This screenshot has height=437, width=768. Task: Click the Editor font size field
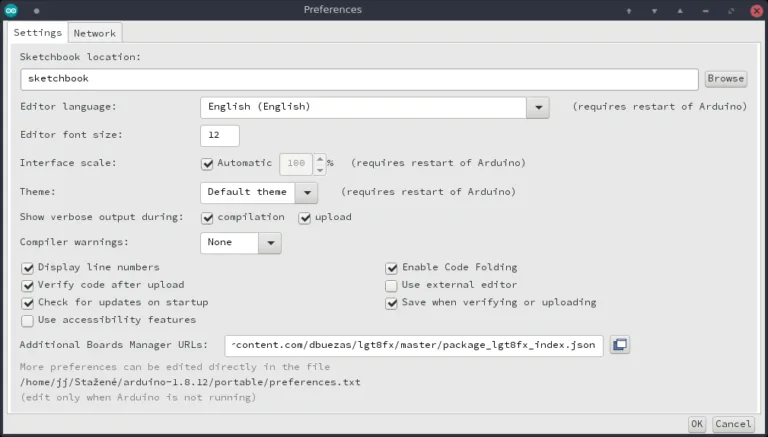click(x=219, y=136)
